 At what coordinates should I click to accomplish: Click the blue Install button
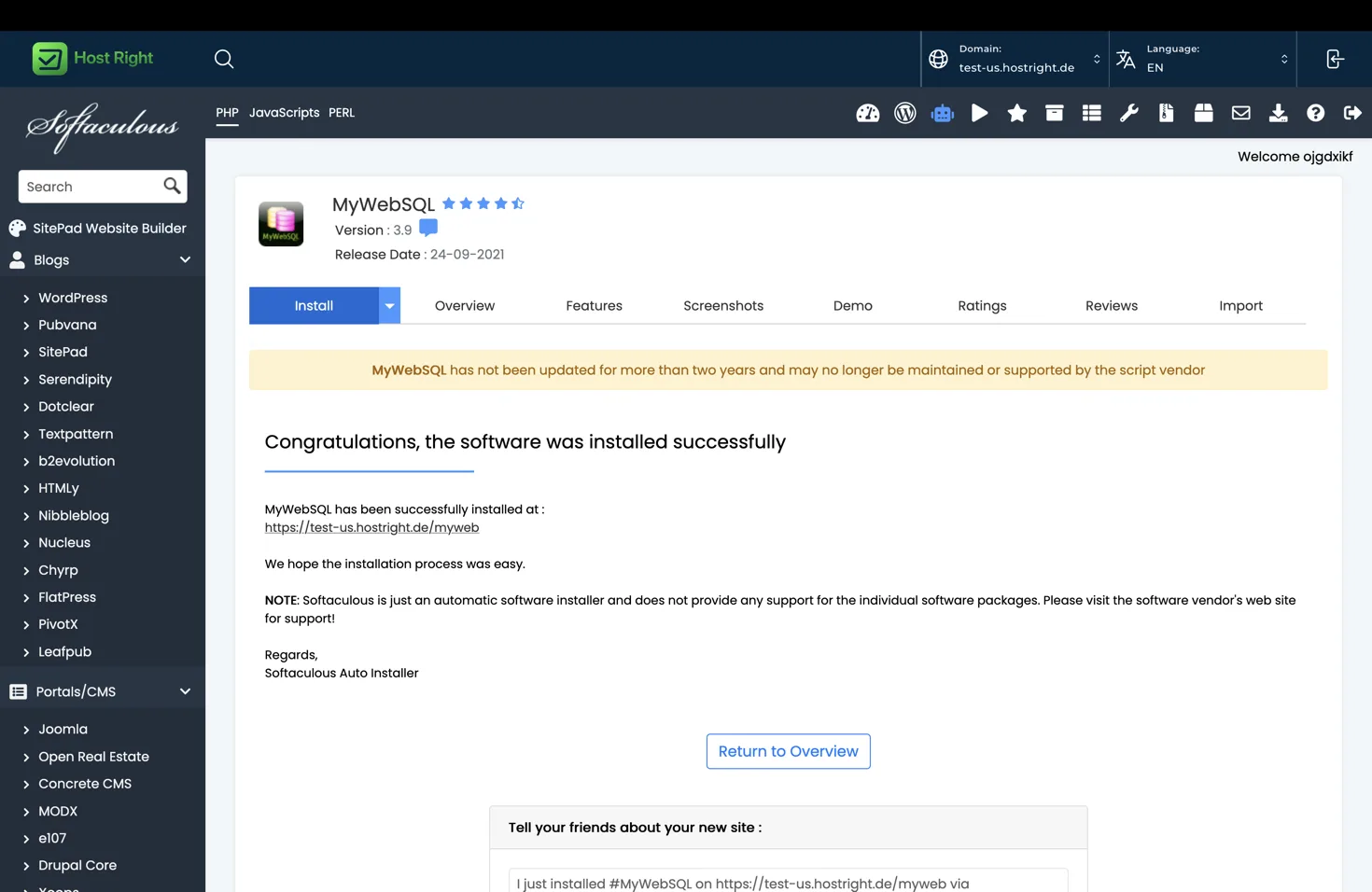(314, 306)
